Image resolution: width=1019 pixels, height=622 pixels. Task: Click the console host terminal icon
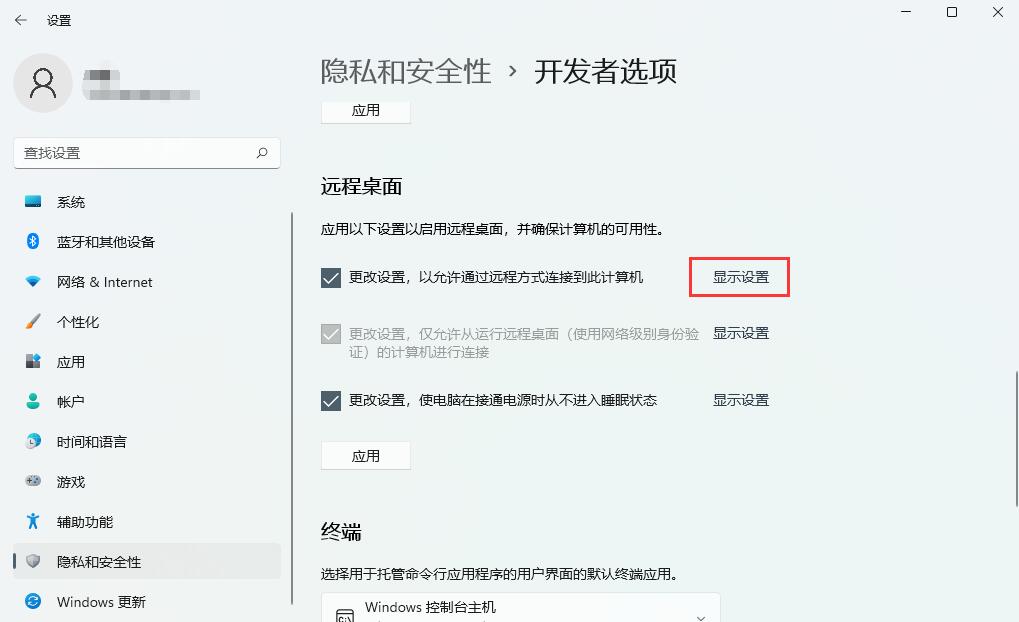(345, 615)
